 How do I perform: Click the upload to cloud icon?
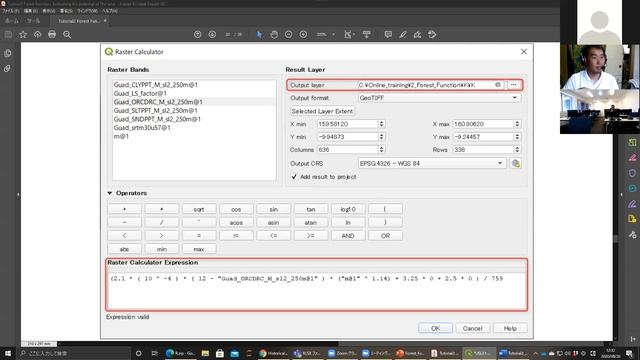point(38,35)
